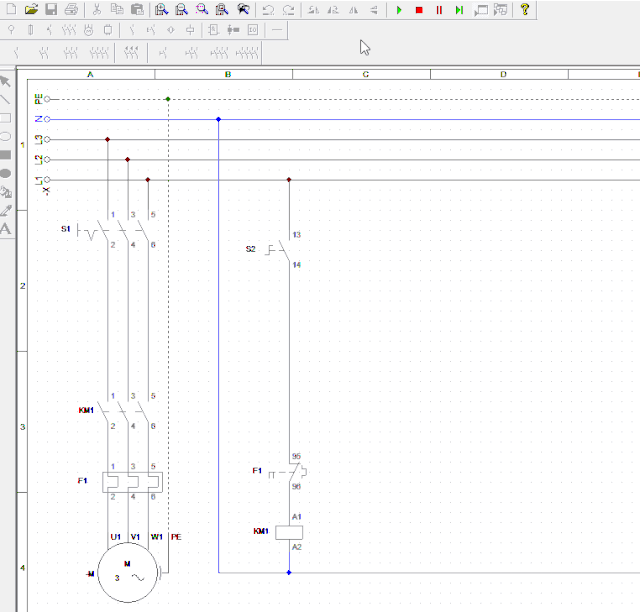Step the simulation forward one step

(x=458, y=10)
